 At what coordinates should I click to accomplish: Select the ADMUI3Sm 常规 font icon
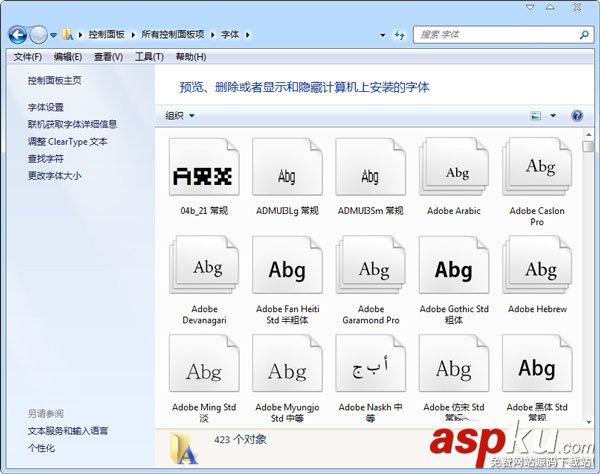(370, 167)
